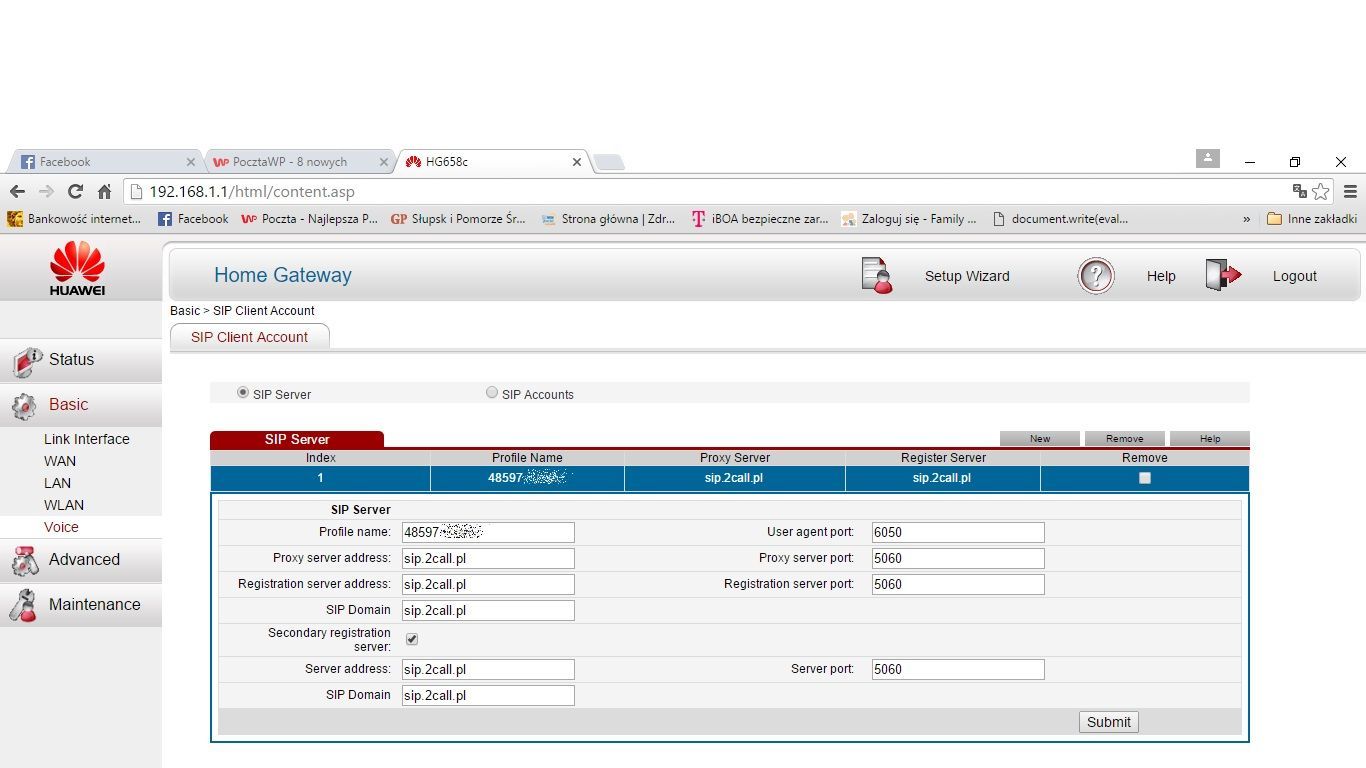This screenshot has height=768, width=1366.
Task: Expand the Maintenance sidebar section
Action: 94,605
